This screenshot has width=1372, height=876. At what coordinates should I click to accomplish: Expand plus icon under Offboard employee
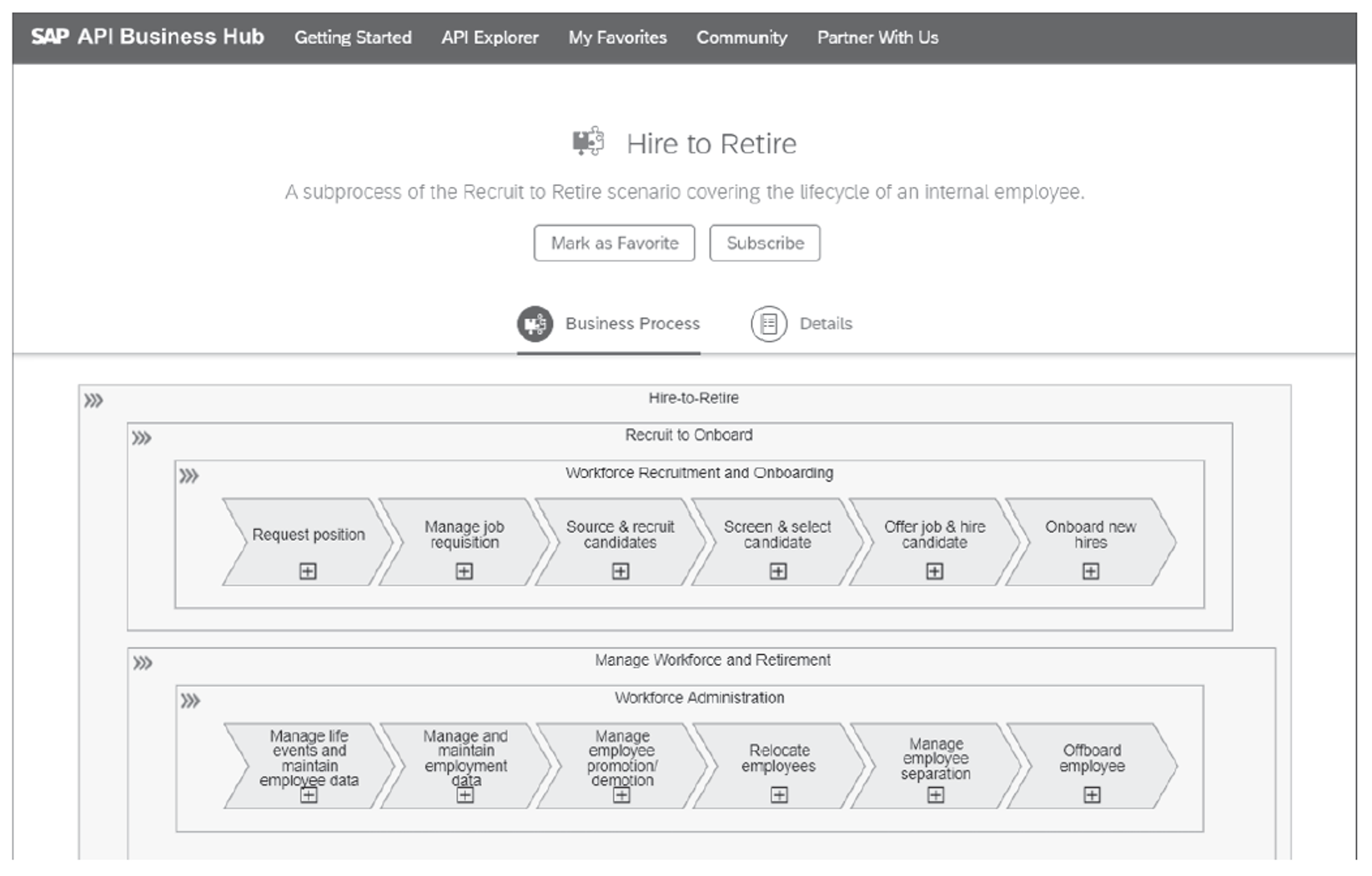(1092, 795)
